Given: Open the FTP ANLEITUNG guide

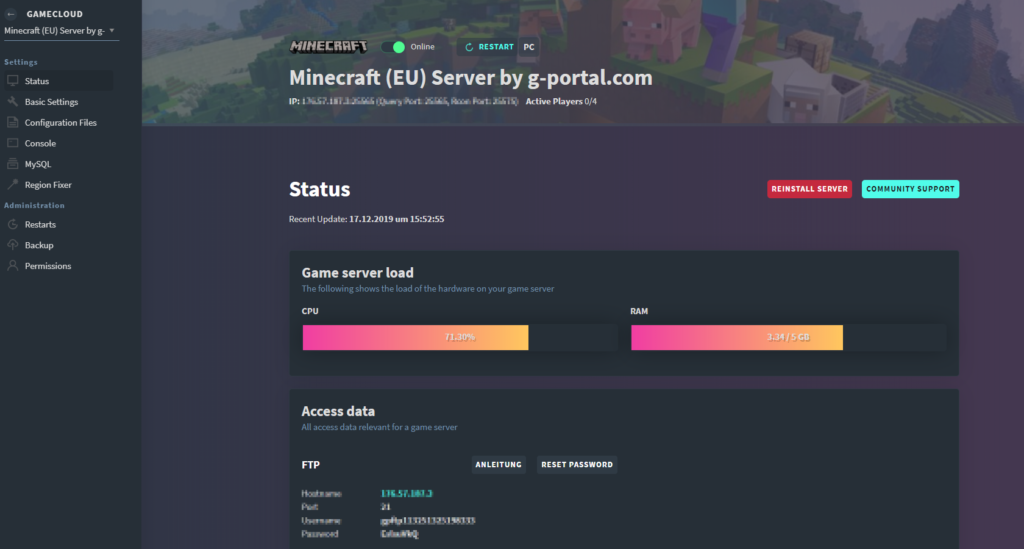Looking at the screenshot, I should tap(498, 465).
